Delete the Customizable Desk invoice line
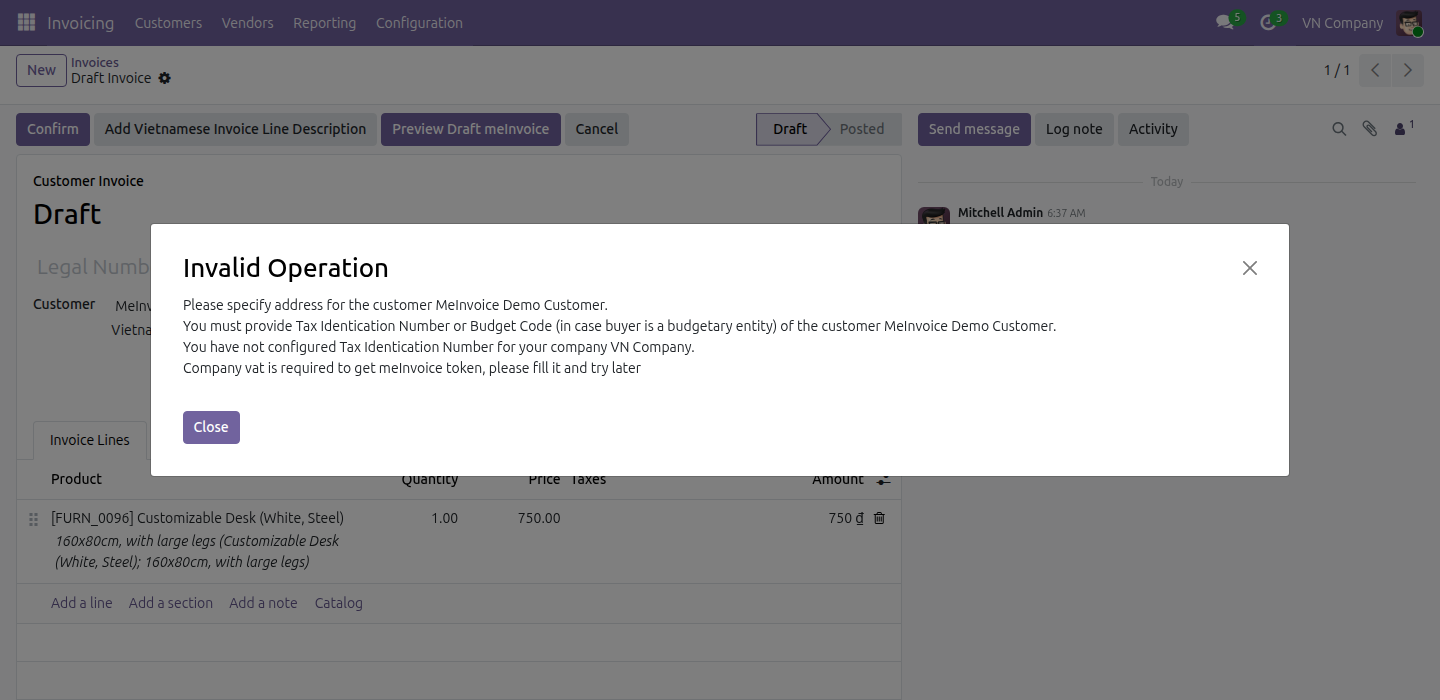The image size is (1440, 700). coord(879,518)
